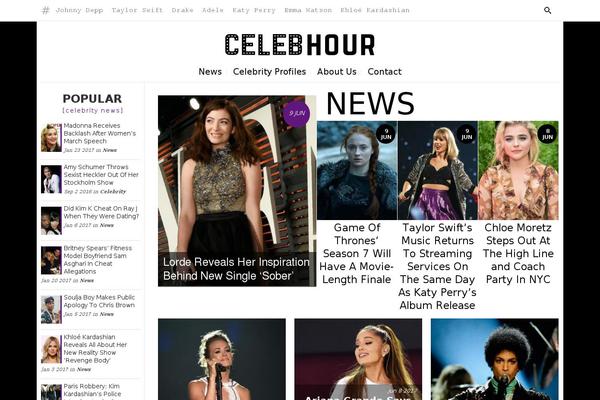The height and width of the screenshot is (400, 600).
Task: Click the Taylor Swift performance image
Action: [438, 170]
